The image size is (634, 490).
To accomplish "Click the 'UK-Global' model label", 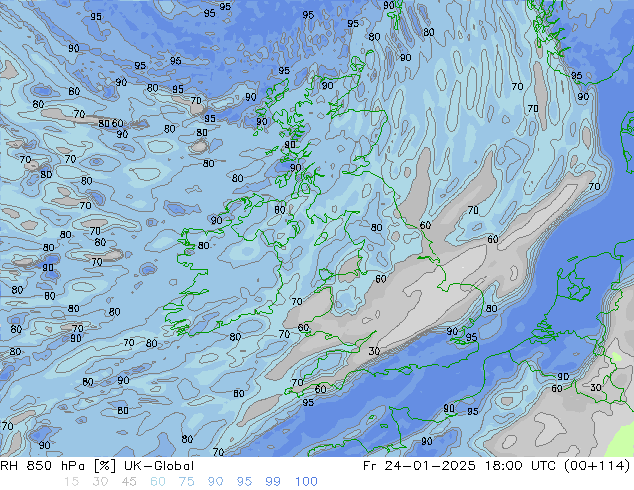I will pos(159,466).
